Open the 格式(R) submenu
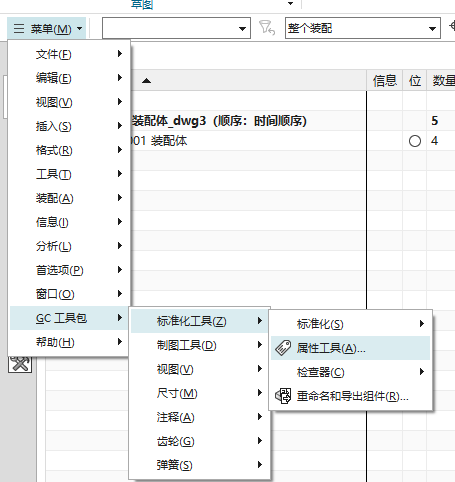The width and height of the screenshot is (455, 482). 69,150
